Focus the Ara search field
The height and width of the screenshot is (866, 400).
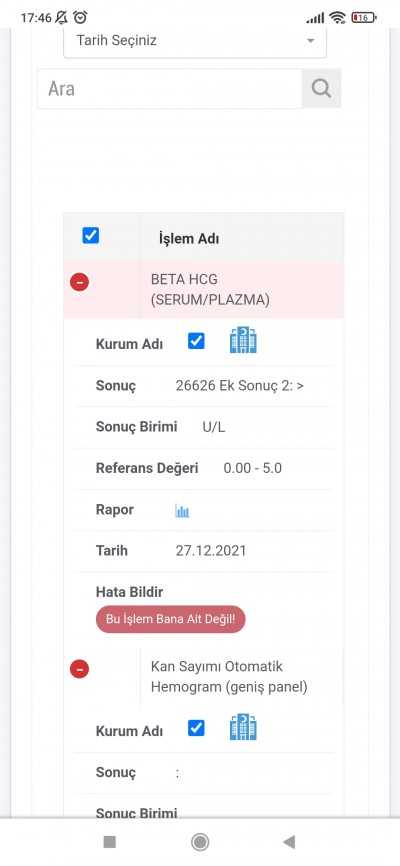click(x=170, y=88)
